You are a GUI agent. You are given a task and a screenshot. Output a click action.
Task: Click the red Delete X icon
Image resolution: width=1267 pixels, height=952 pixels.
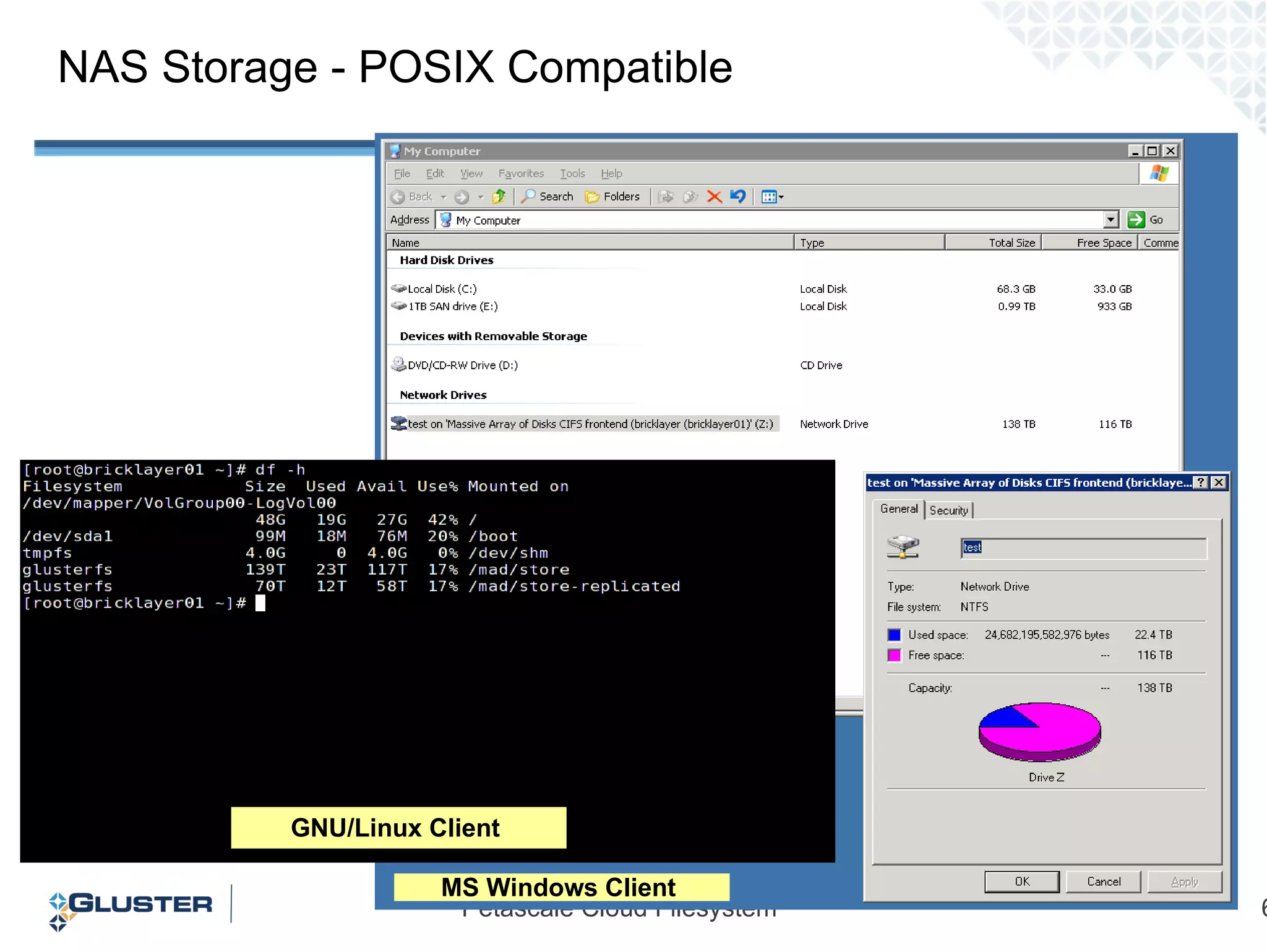point(715,197)
